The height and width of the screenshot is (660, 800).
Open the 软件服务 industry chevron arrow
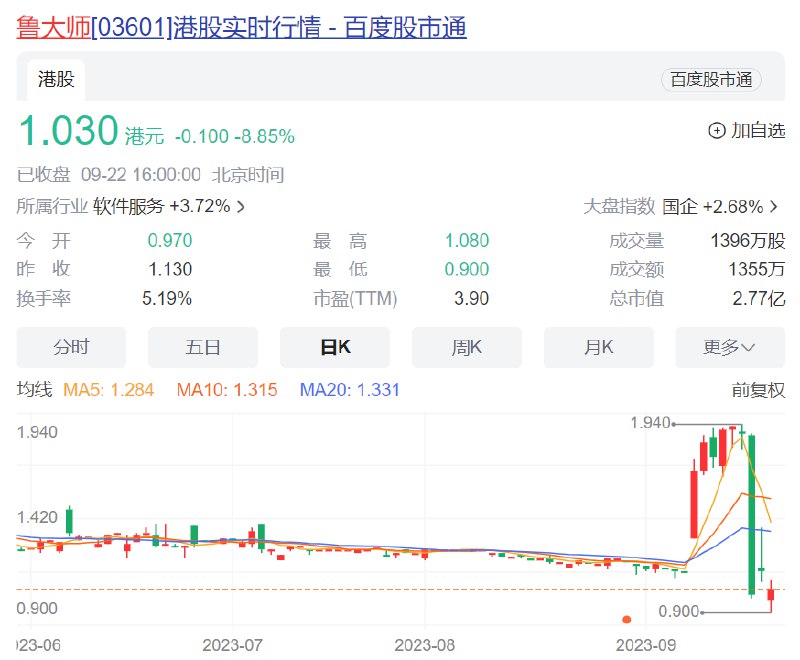pyautogui.click(x=241, y=207)
